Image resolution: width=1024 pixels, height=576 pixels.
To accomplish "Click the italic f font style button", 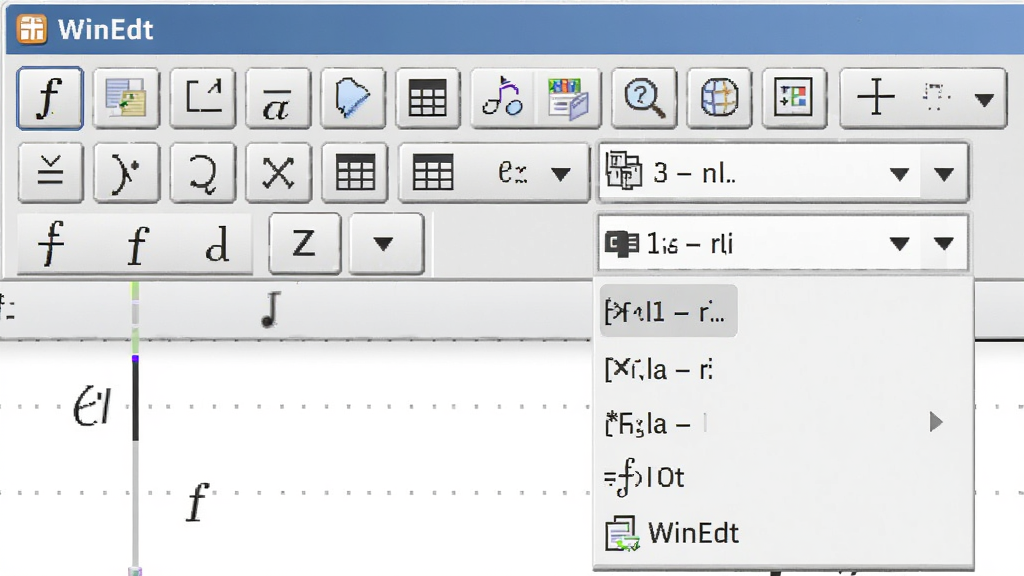I will coord(136,244).
